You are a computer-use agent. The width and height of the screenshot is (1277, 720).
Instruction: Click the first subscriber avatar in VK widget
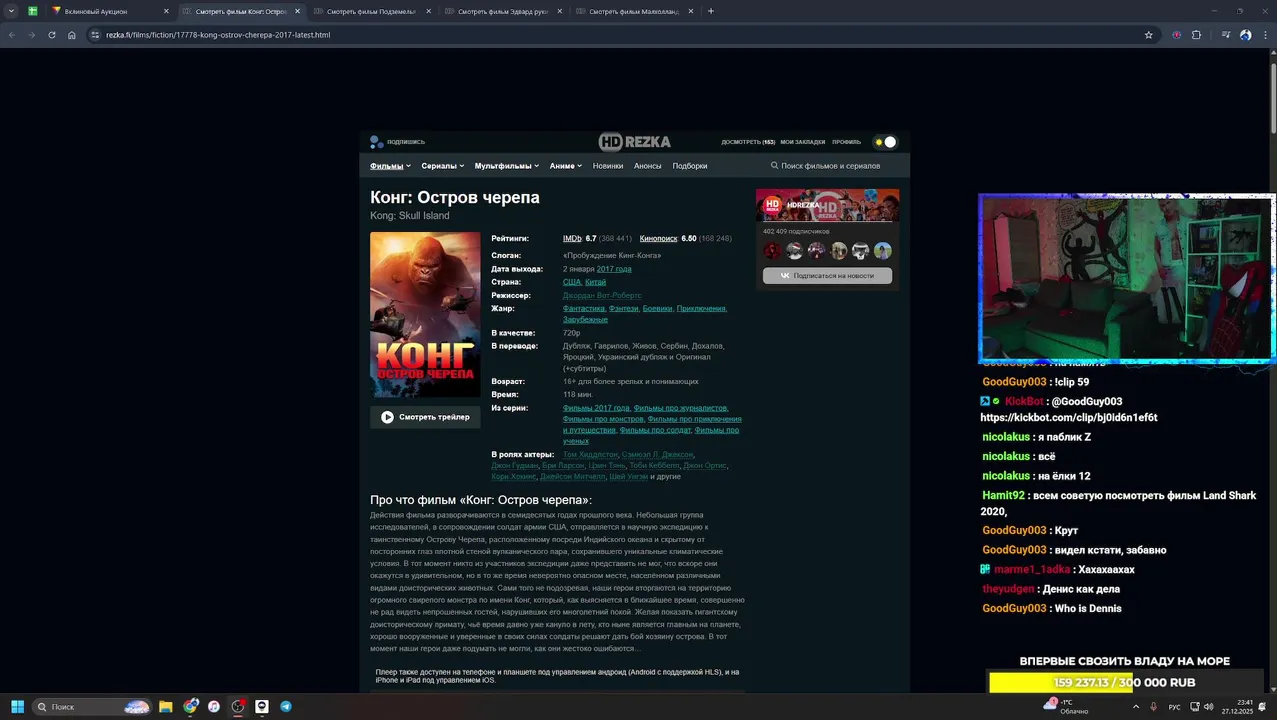(772, 251)
